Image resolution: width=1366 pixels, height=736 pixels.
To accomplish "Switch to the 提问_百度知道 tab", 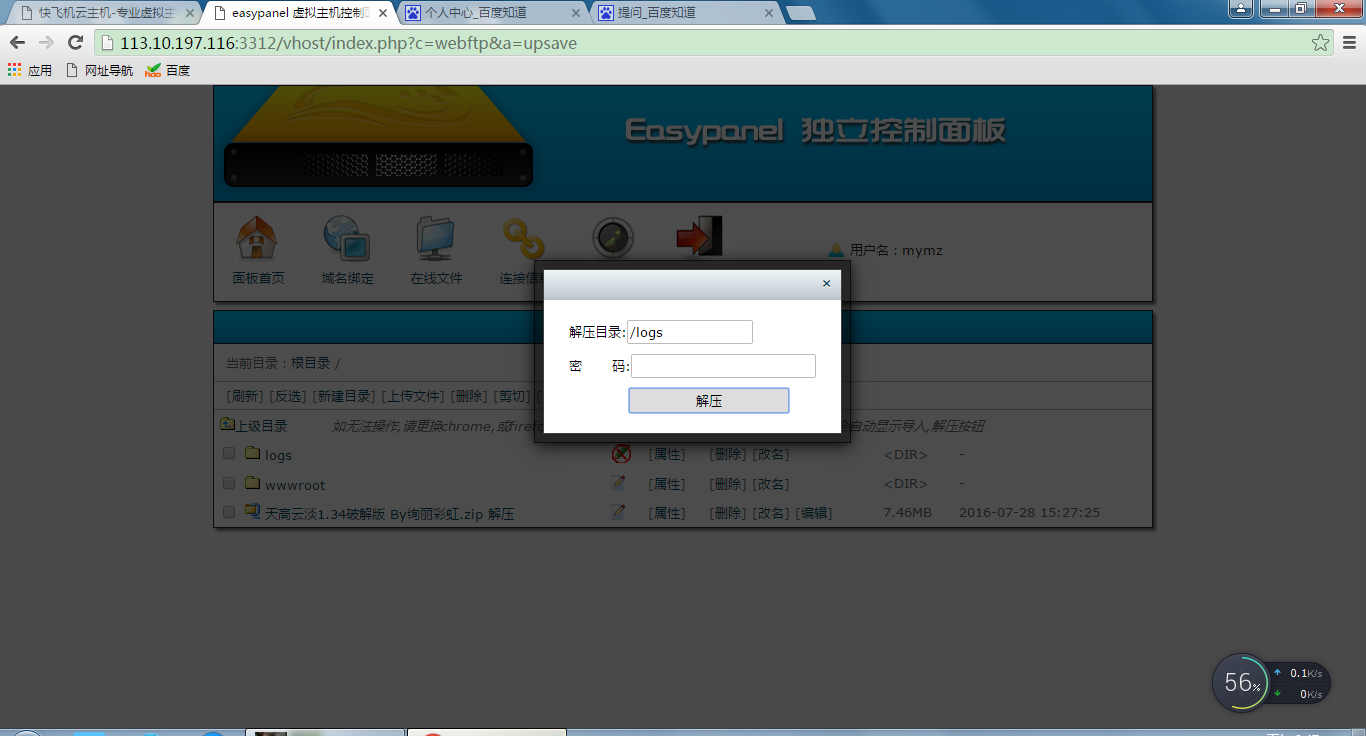I will [683, 13].
